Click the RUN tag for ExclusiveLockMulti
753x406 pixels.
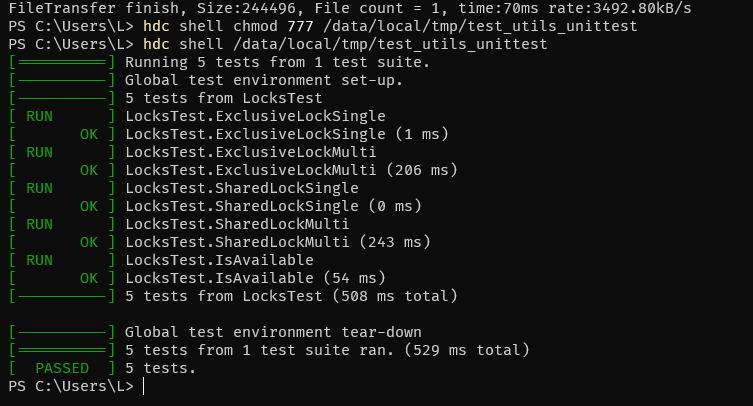[x=39, y=152]
